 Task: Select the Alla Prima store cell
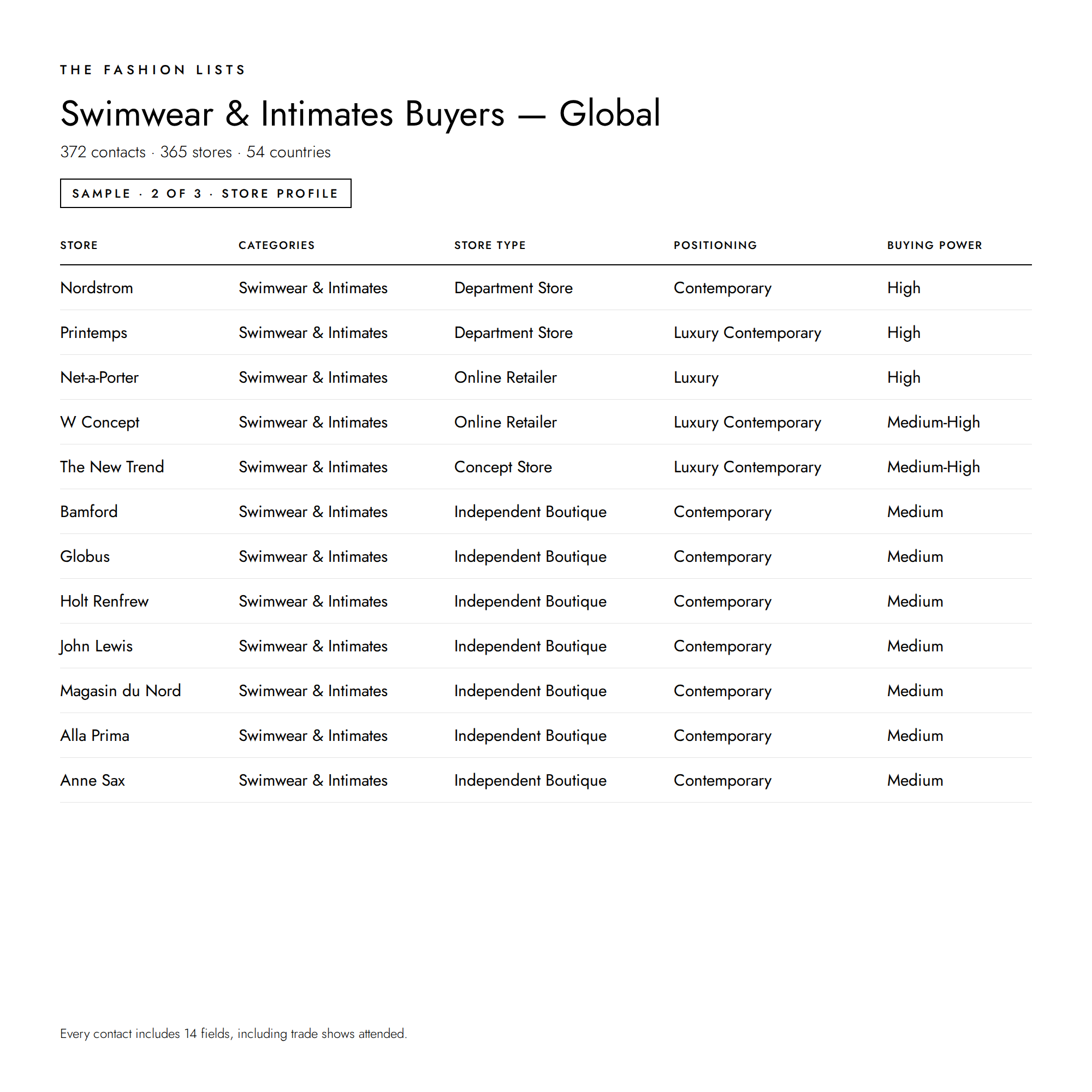click(x=95, y=735)
